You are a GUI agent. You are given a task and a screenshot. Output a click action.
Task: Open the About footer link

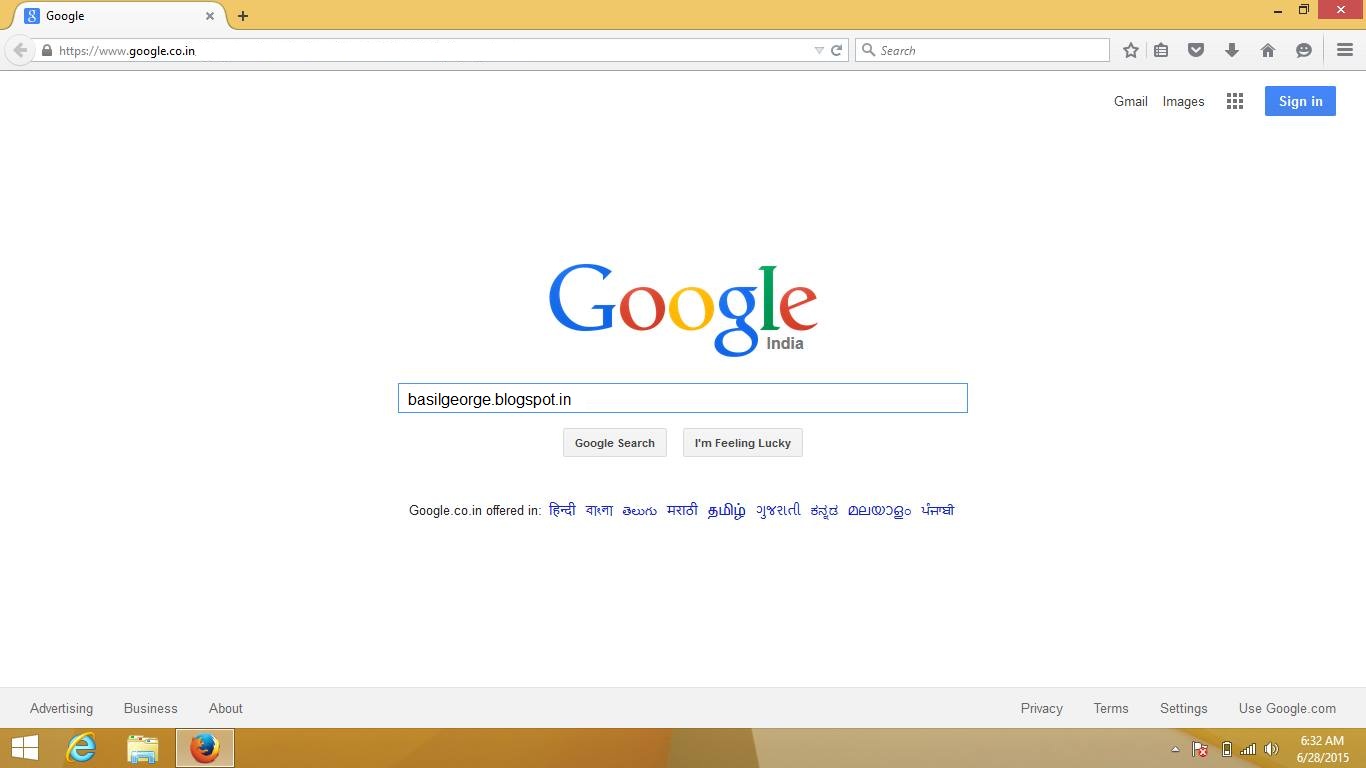226,708
